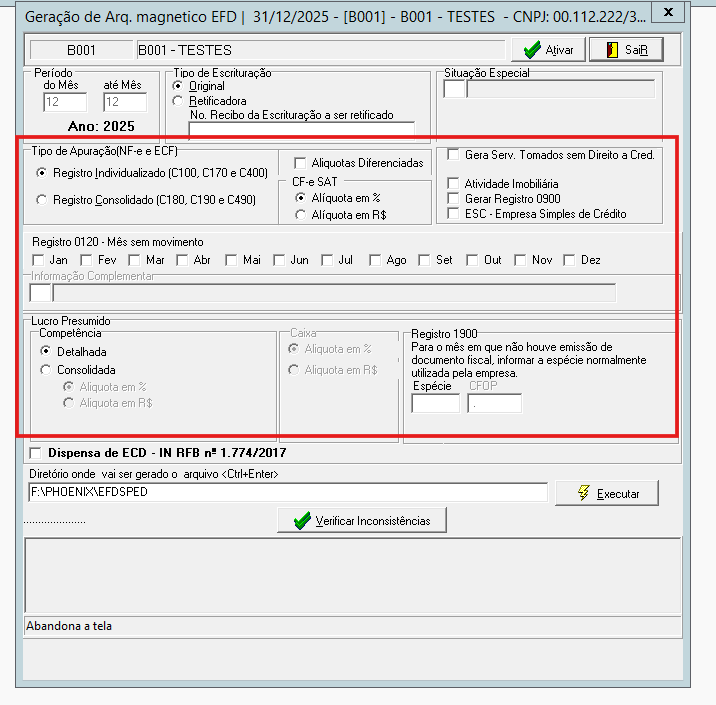716x705 pixels.
Task: Select CF-e SAT Alíquota em %
Action: (300, 198)
